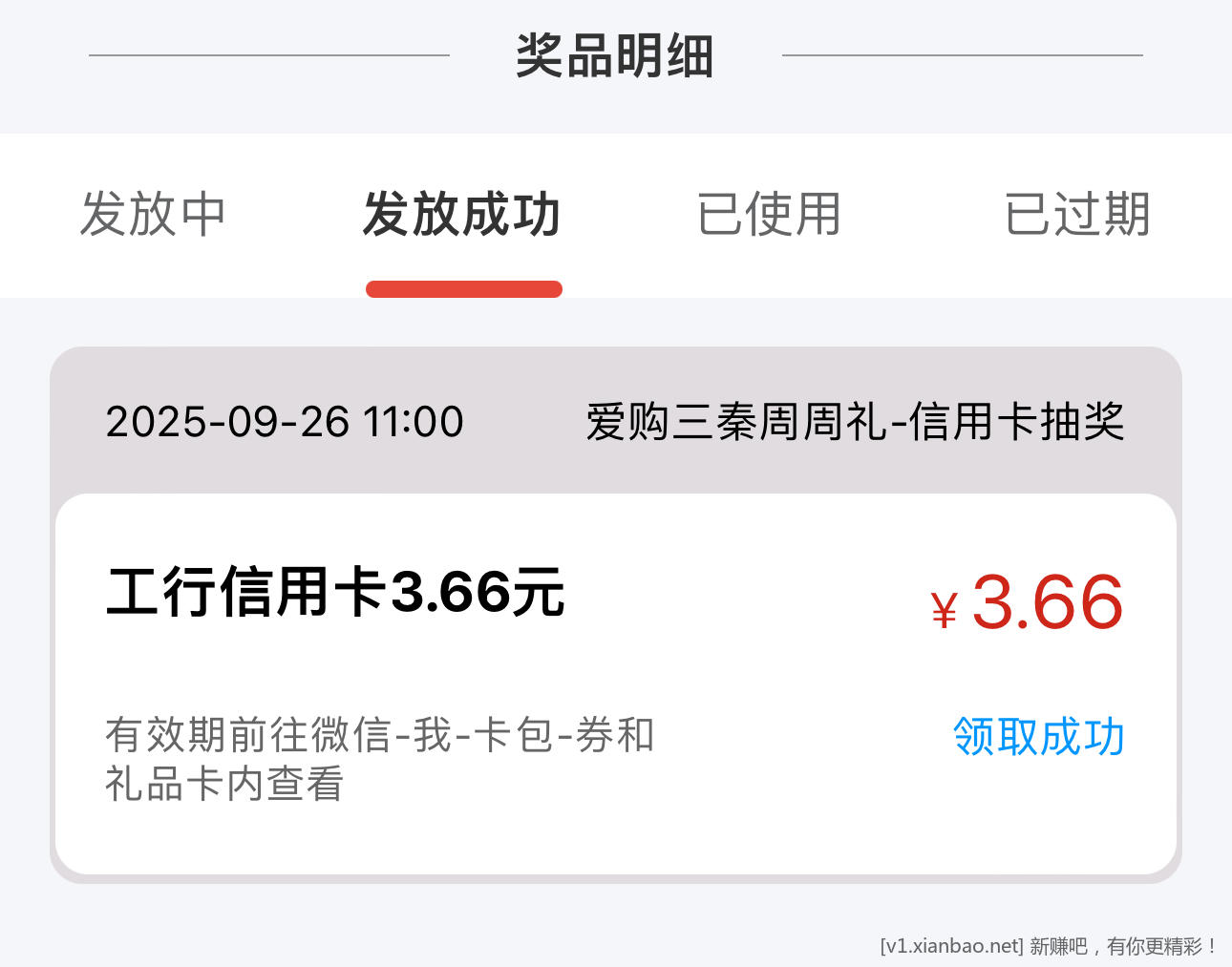Click the red active-tab underline indicator
The height and width of the screenshot is (967, 1232).
pos(464,289)
